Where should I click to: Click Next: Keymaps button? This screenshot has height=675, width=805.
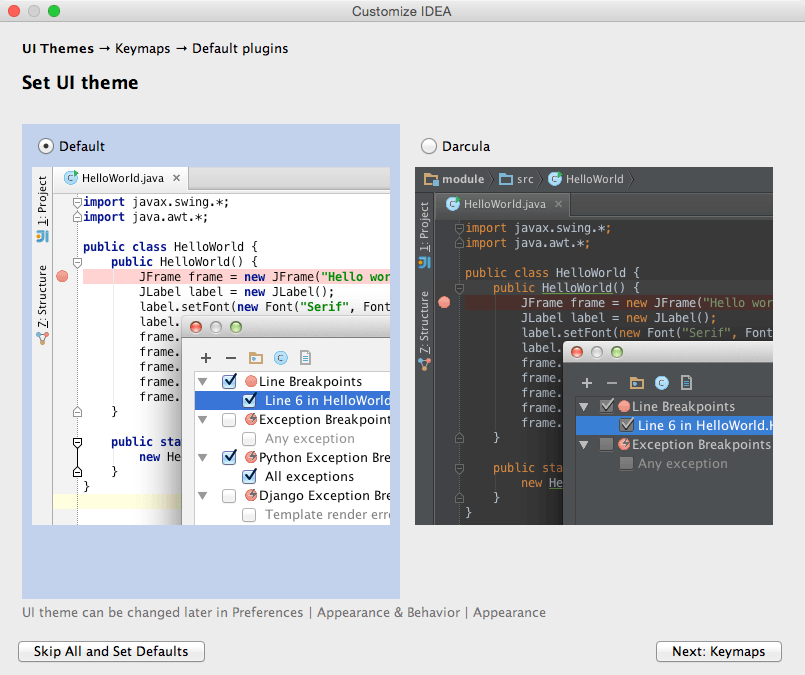718,651
